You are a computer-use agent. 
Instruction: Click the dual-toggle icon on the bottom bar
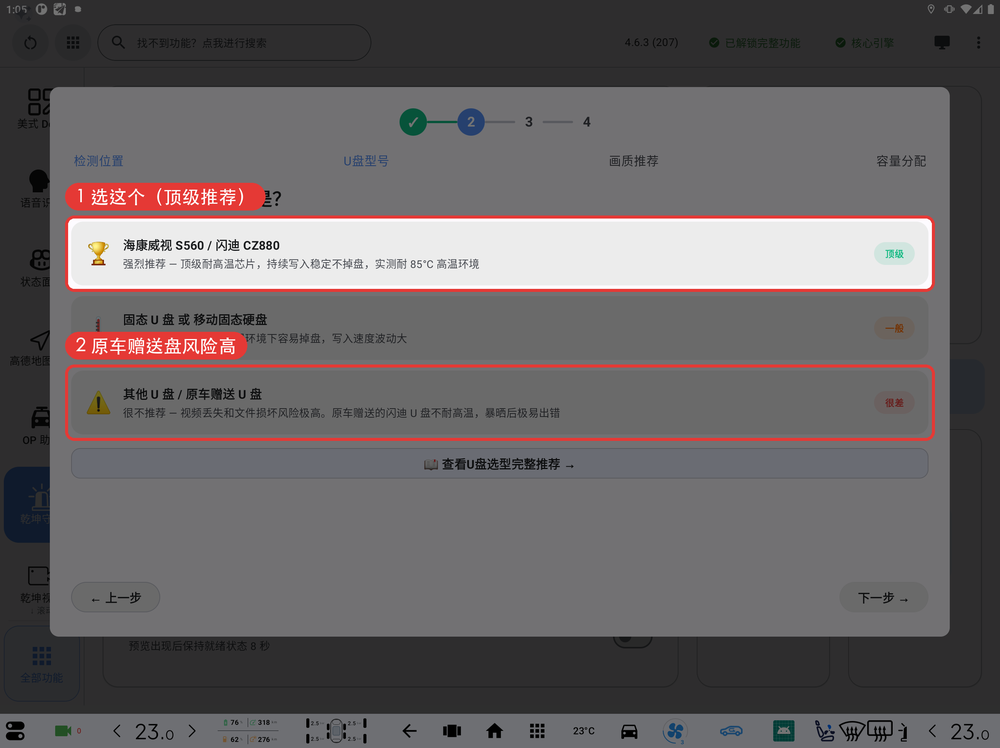point(15,731)
